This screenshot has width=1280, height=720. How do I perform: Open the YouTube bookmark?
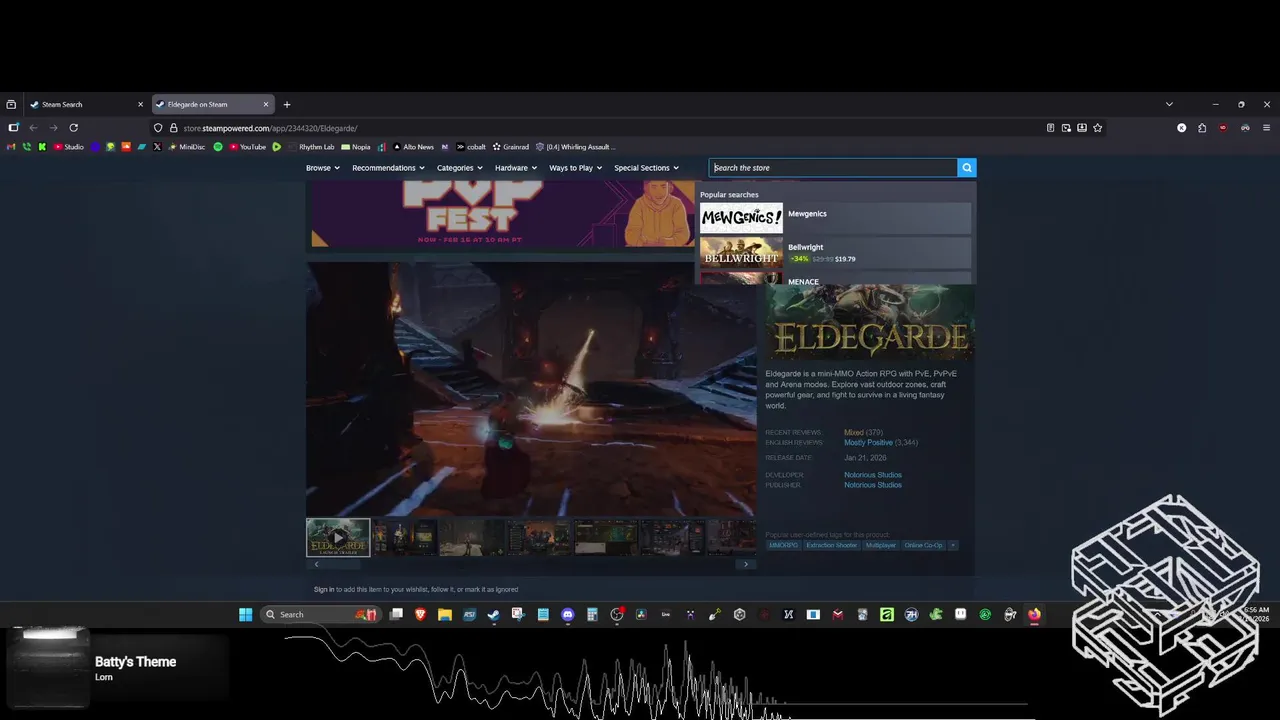point(247,147)
